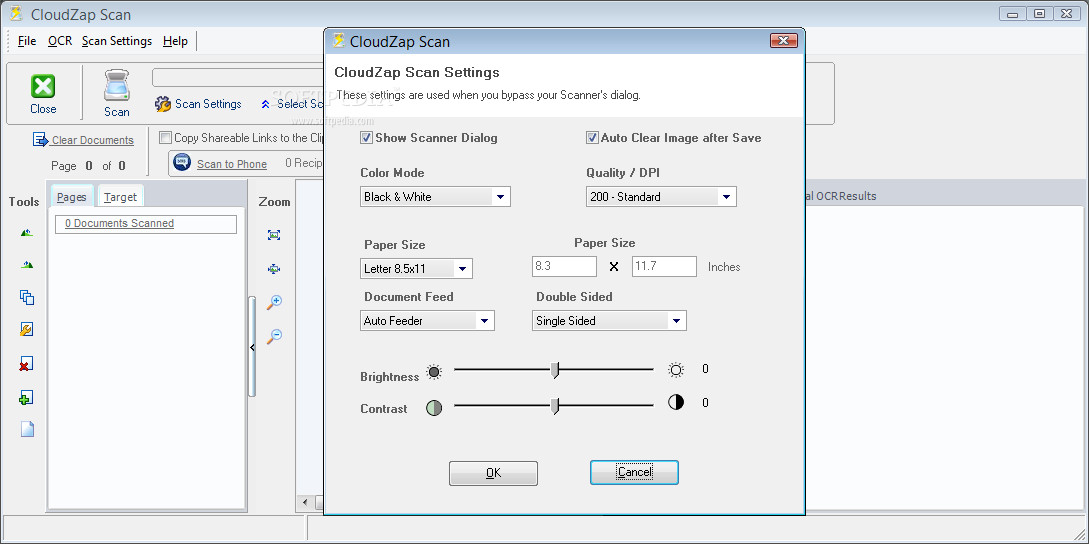Click the fit-width arrows Zoom icon
The width and height of the screenshot is (1089, 544).
(274, 268)
